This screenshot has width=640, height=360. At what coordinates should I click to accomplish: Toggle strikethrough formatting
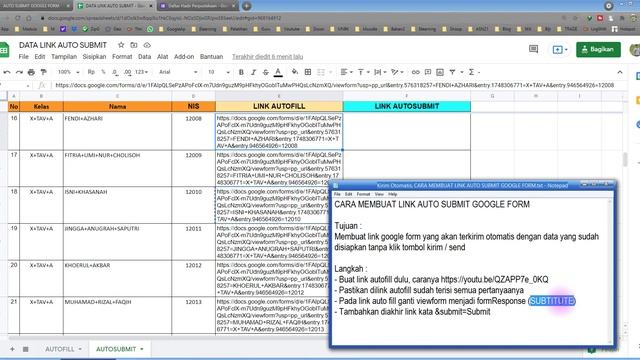266,72
